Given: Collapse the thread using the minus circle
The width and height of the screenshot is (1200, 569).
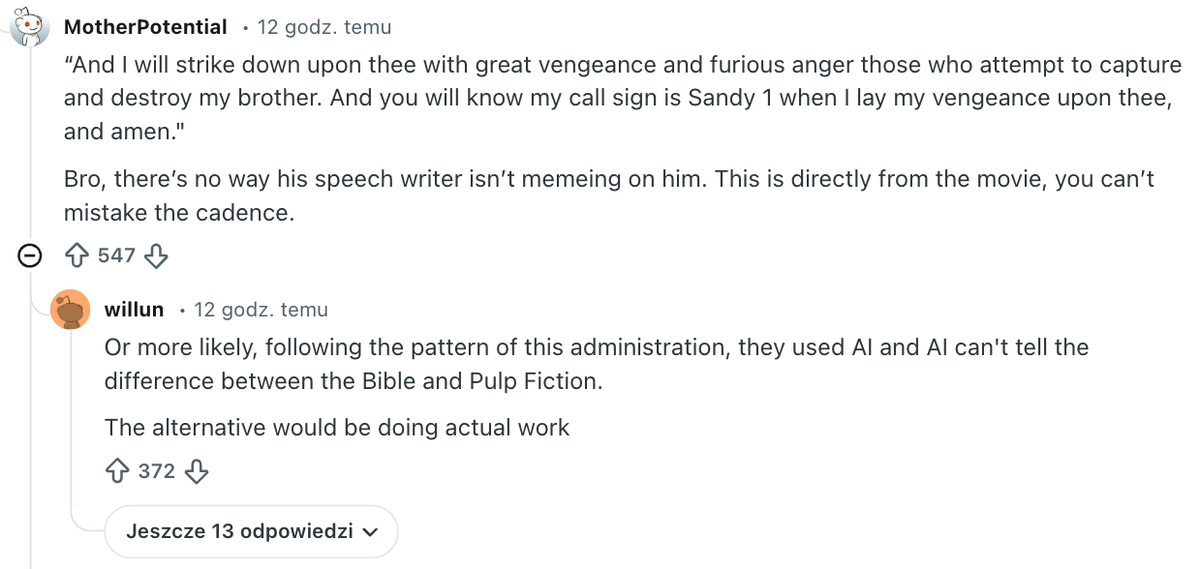Looking at the screenshot, I should tap(30, 256).
